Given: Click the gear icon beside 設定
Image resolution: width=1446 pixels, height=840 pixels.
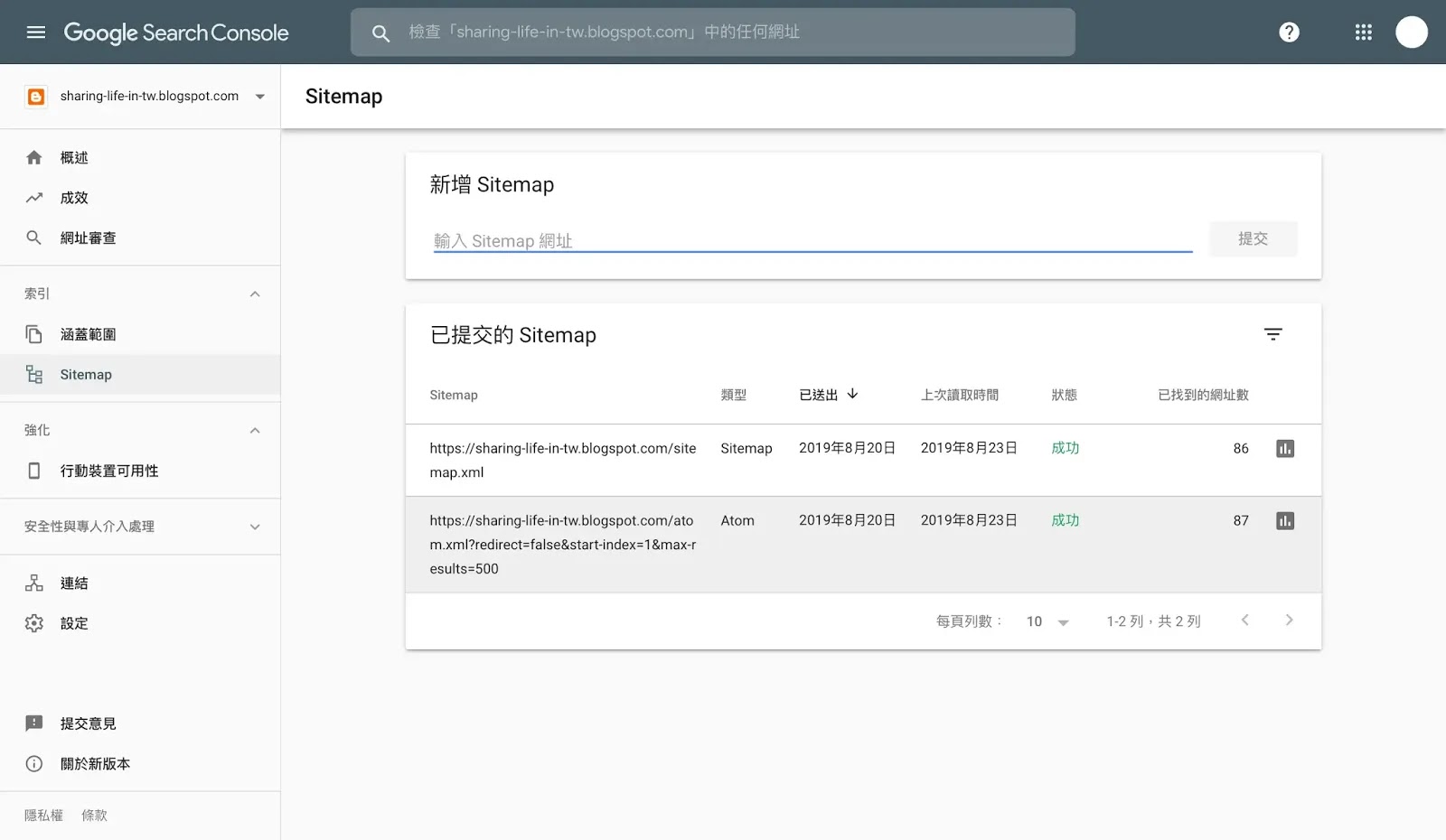Looking at the screenshot, I should click(x=34, y=623).
